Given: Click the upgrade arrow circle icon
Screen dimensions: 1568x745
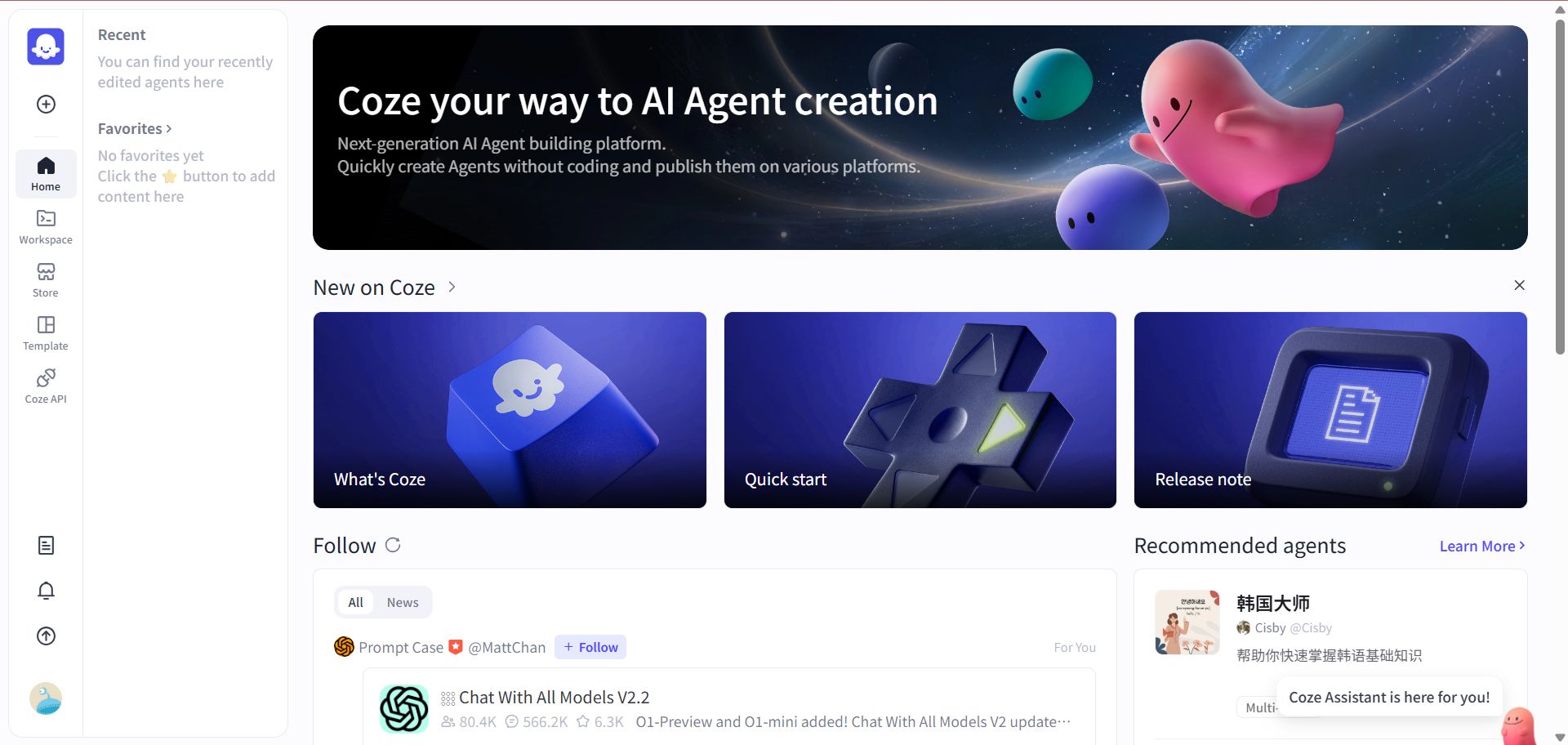Looking at the screenshot, I should tap(46, 636).
